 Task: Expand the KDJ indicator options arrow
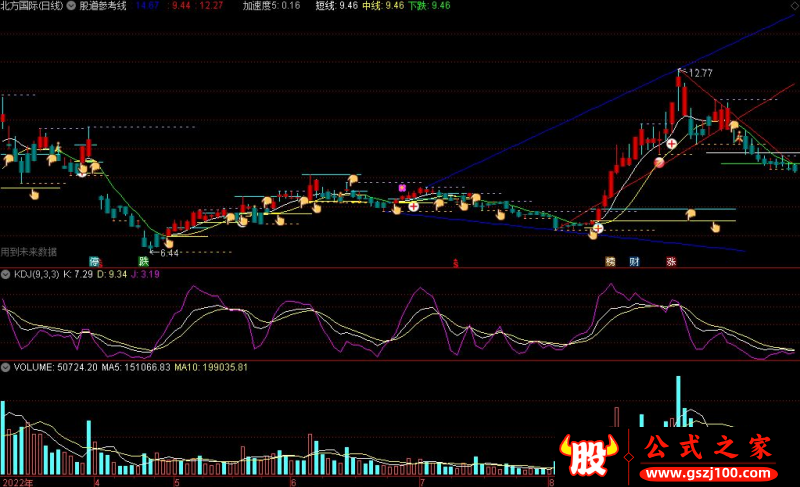click(x=6, y=274)
